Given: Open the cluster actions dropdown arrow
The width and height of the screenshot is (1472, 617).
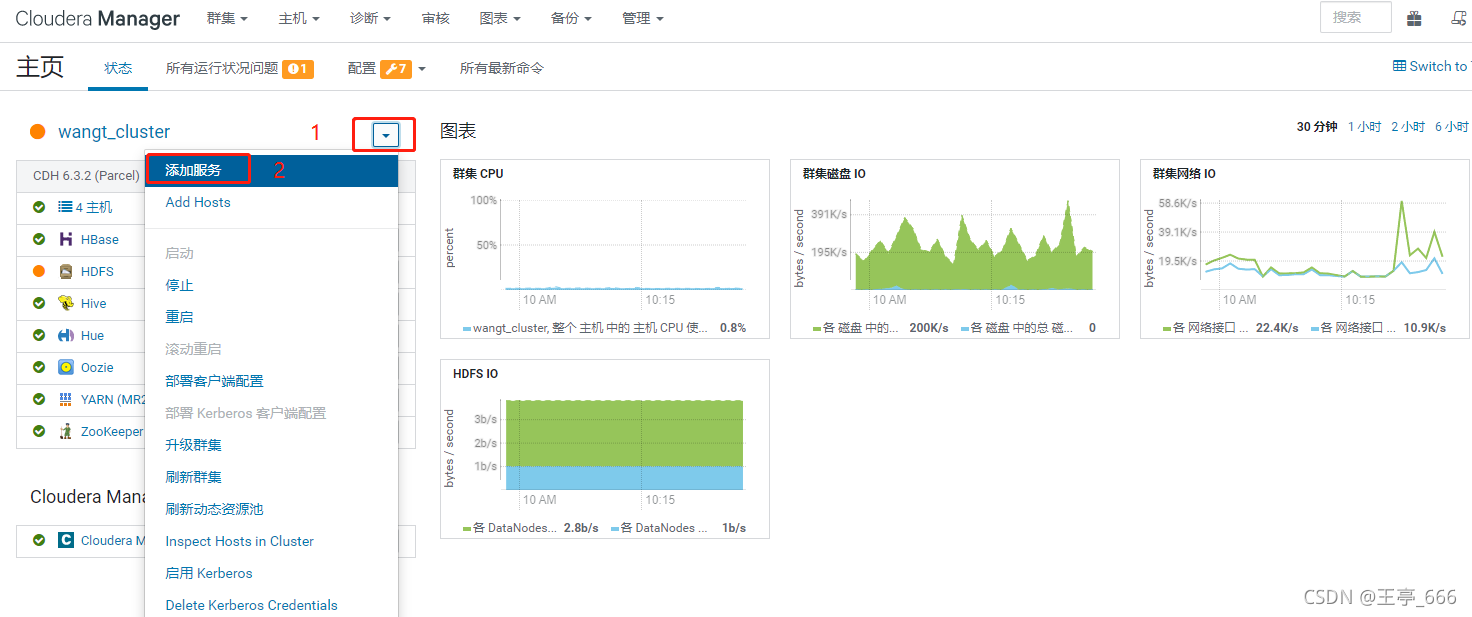Looking at the screenshot, I should point(386,135).
